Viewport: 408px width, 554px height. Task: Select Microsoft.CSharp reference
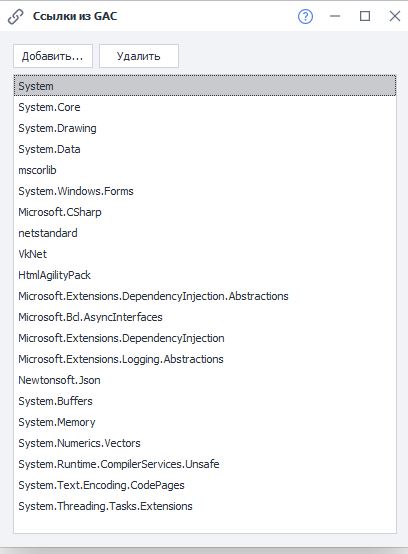(205, 212)
